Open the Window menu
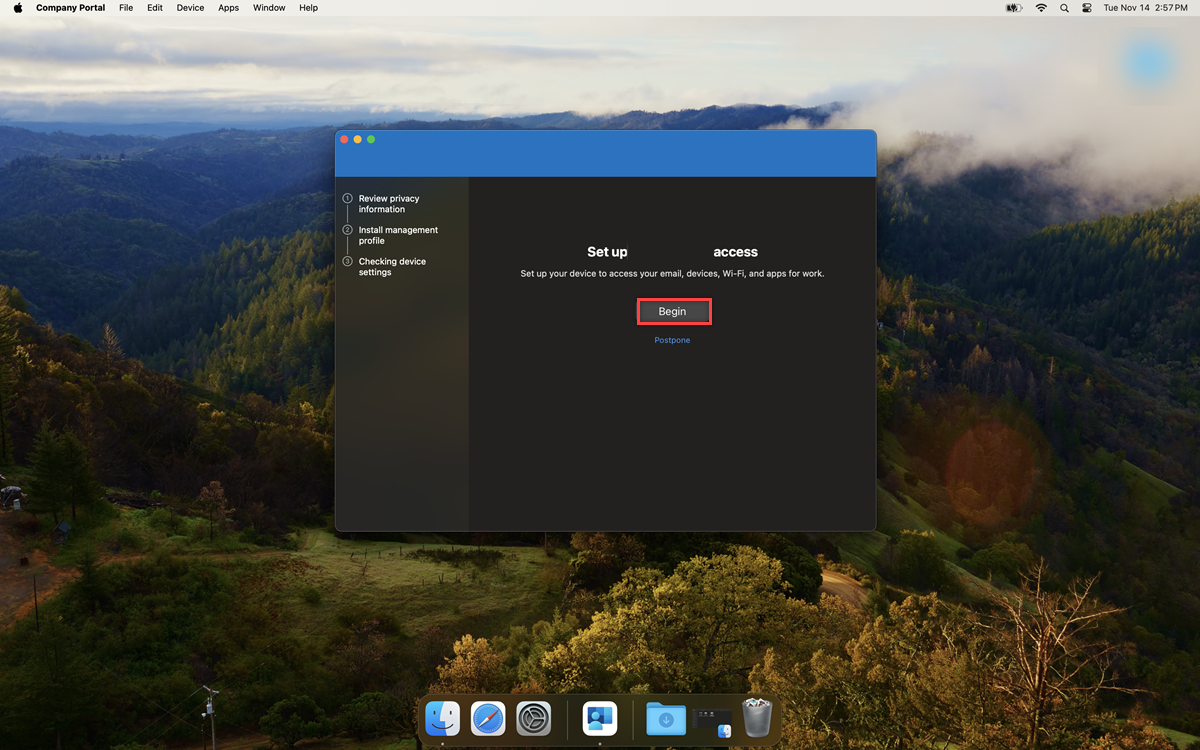 click(269, 7)
